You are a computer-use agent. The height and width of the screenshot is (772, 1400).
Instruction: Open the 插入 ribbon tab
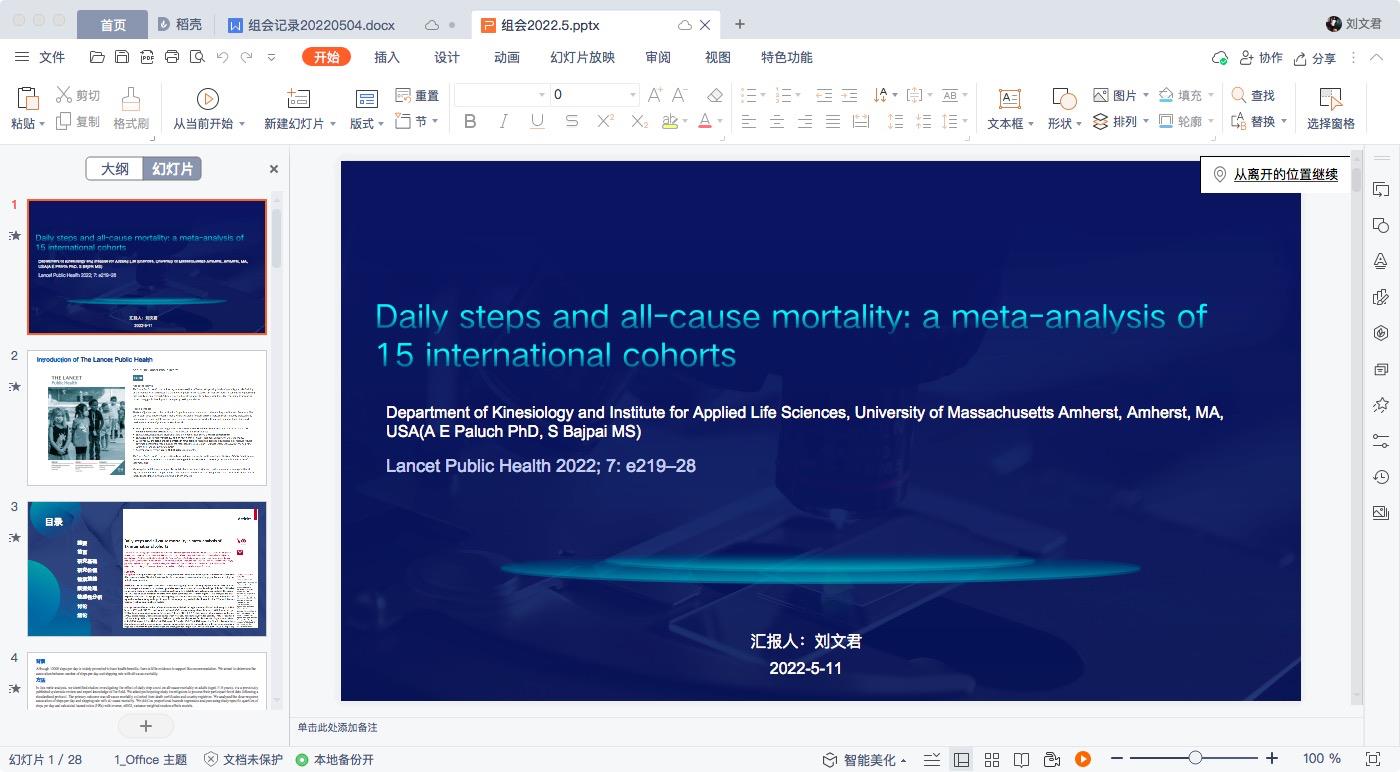pos(387,57)
